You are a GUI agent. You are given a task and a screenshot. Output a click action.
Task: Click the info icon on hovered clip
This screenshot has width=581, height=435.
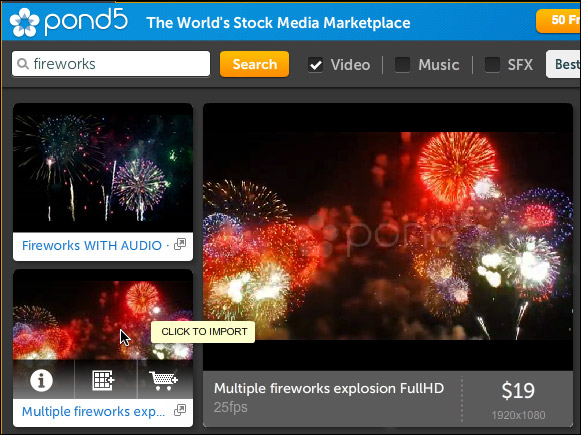click(42, 380)
